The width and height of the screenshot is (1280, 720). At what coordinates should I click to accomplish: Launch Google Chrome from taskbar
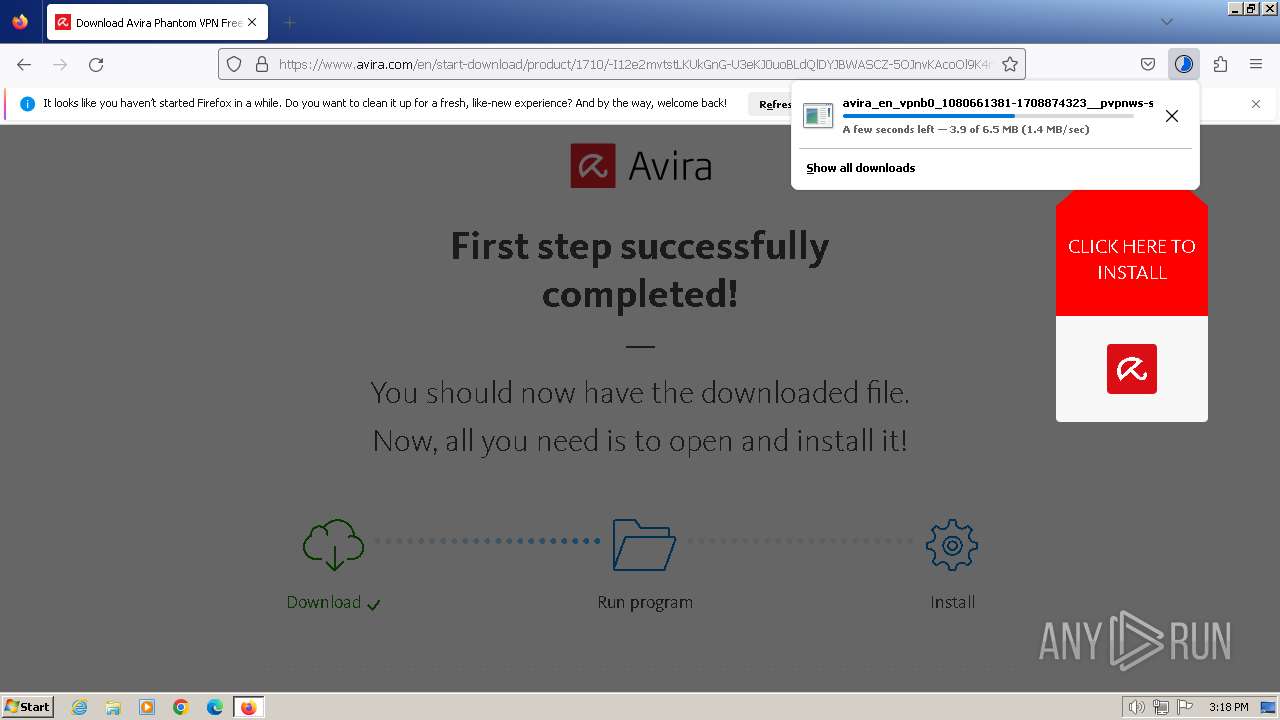(x=181, y=707)
